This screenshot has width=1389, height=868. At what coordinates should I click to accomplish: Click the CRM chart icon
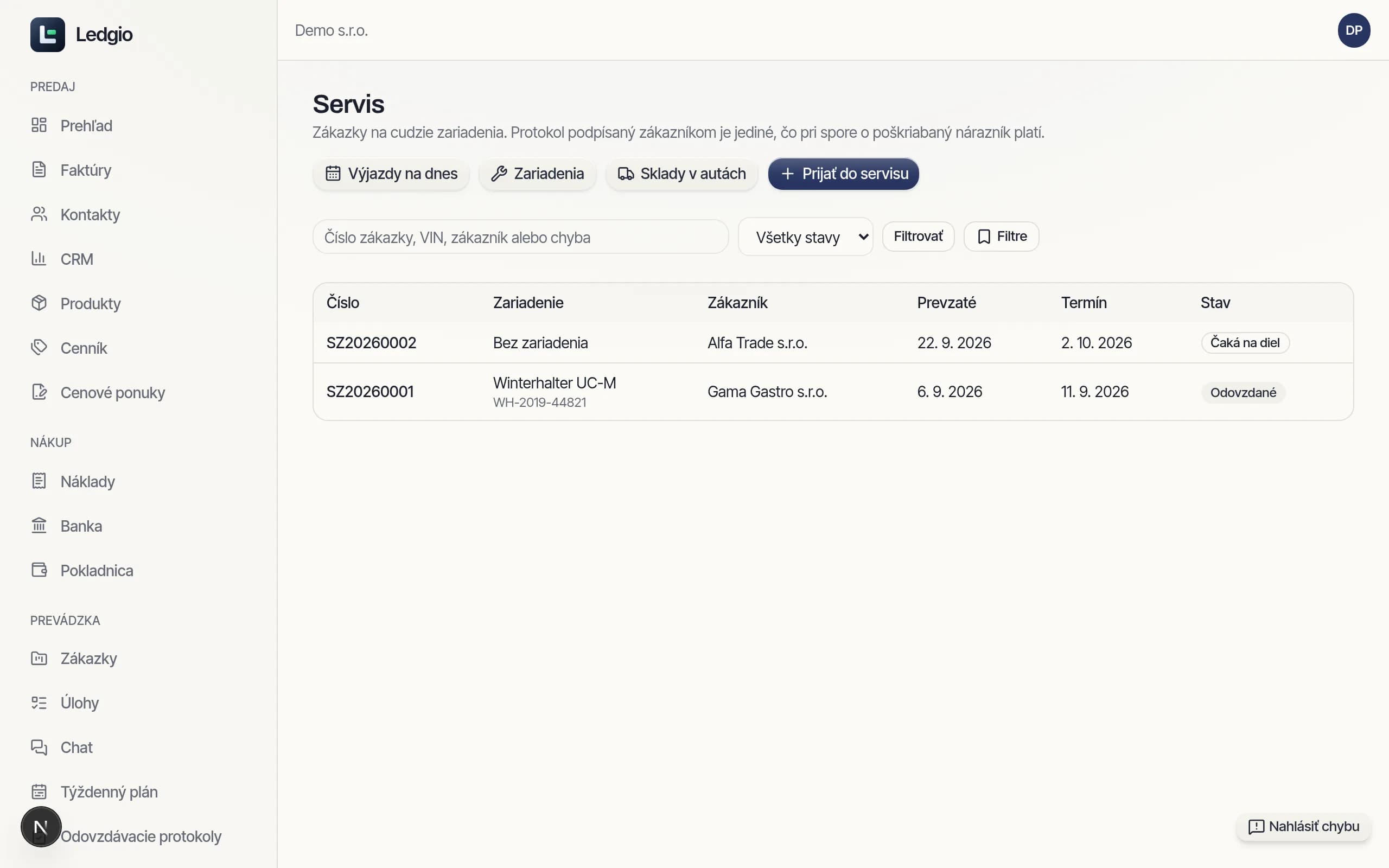tap(39, 259)
